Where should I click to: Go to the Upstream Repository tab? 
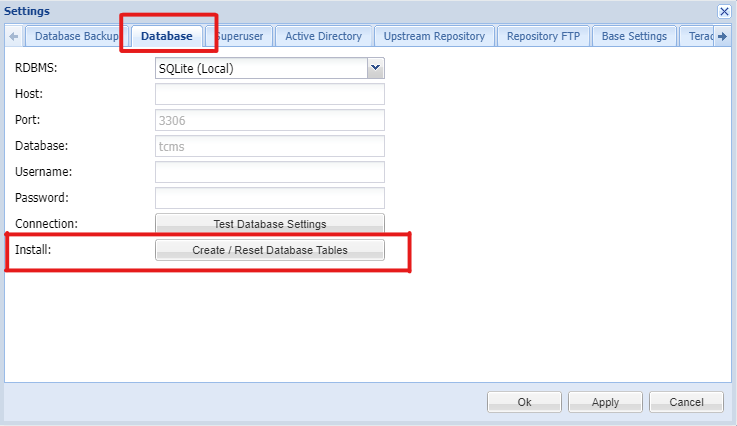click(x=434, y=37)
